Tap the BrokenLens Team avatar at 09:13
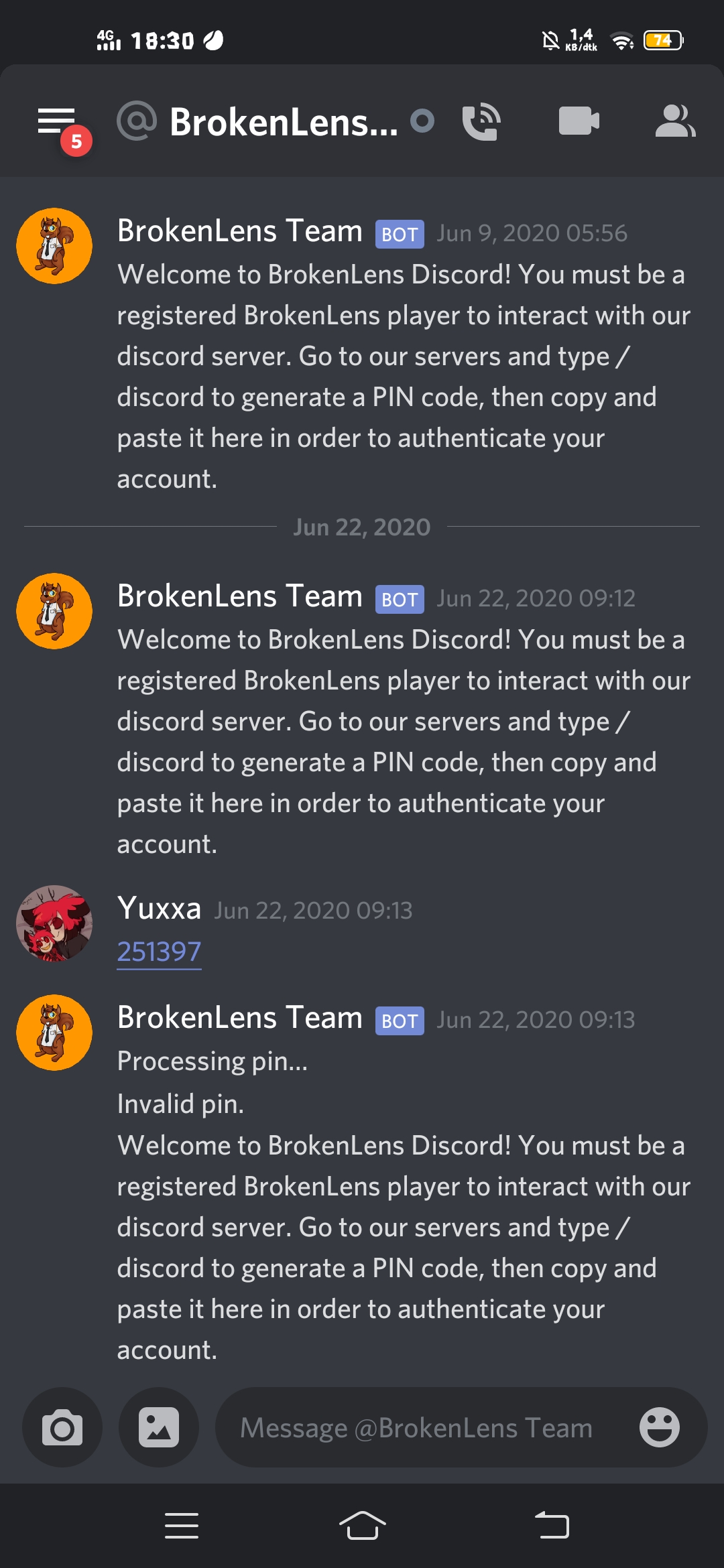 coord(54,1033)
